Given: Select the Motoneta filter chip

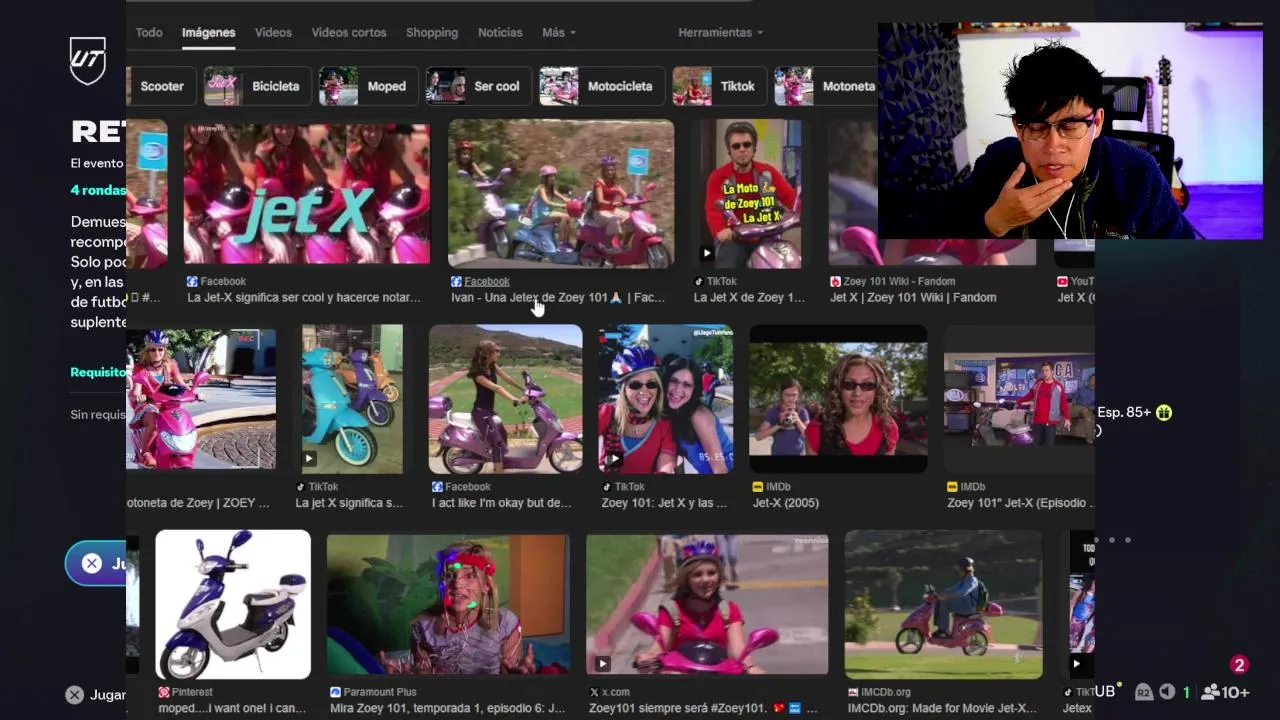Looking at the screenshot, I should 828,86.
